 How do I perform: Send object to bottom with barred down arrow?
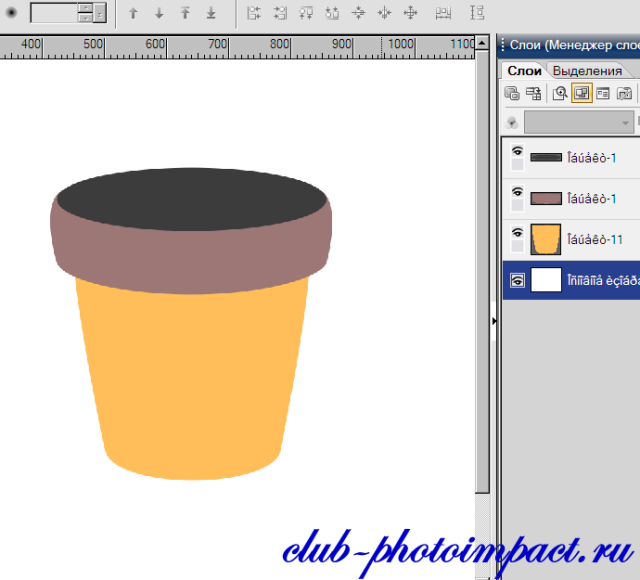click(211, 13)
